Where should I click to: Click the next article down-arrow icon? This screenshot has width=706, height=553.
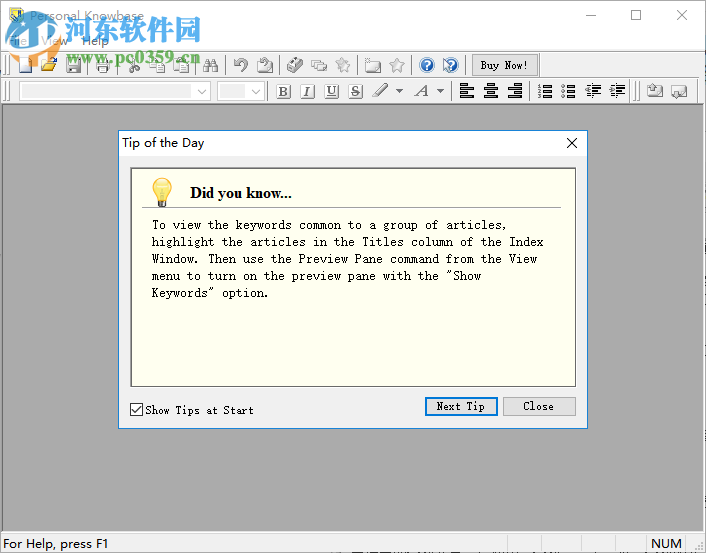679,91
